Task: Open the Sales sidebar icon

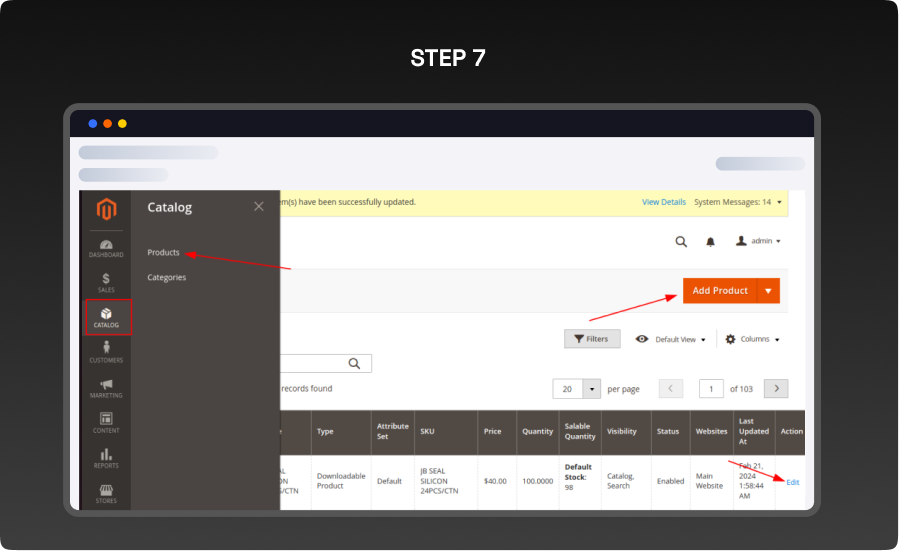Action: 106,283
